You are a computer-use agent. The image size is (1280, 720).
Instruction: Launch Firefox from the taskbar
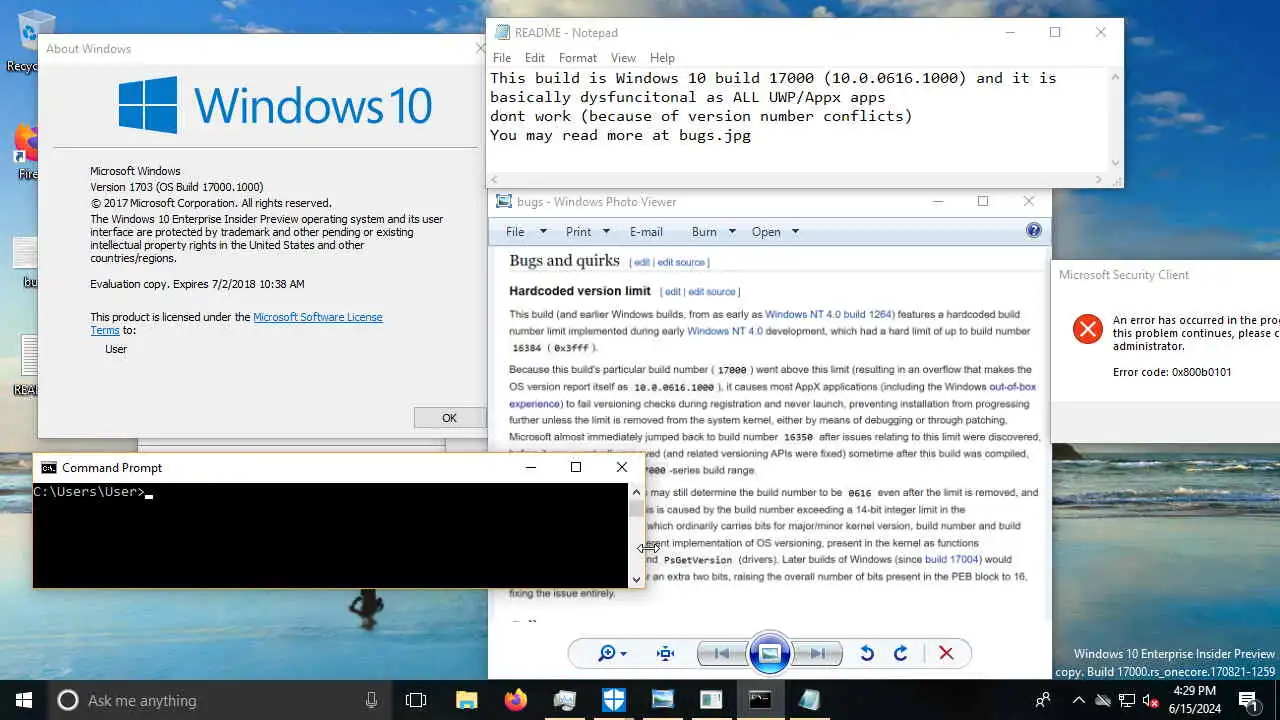515,700
